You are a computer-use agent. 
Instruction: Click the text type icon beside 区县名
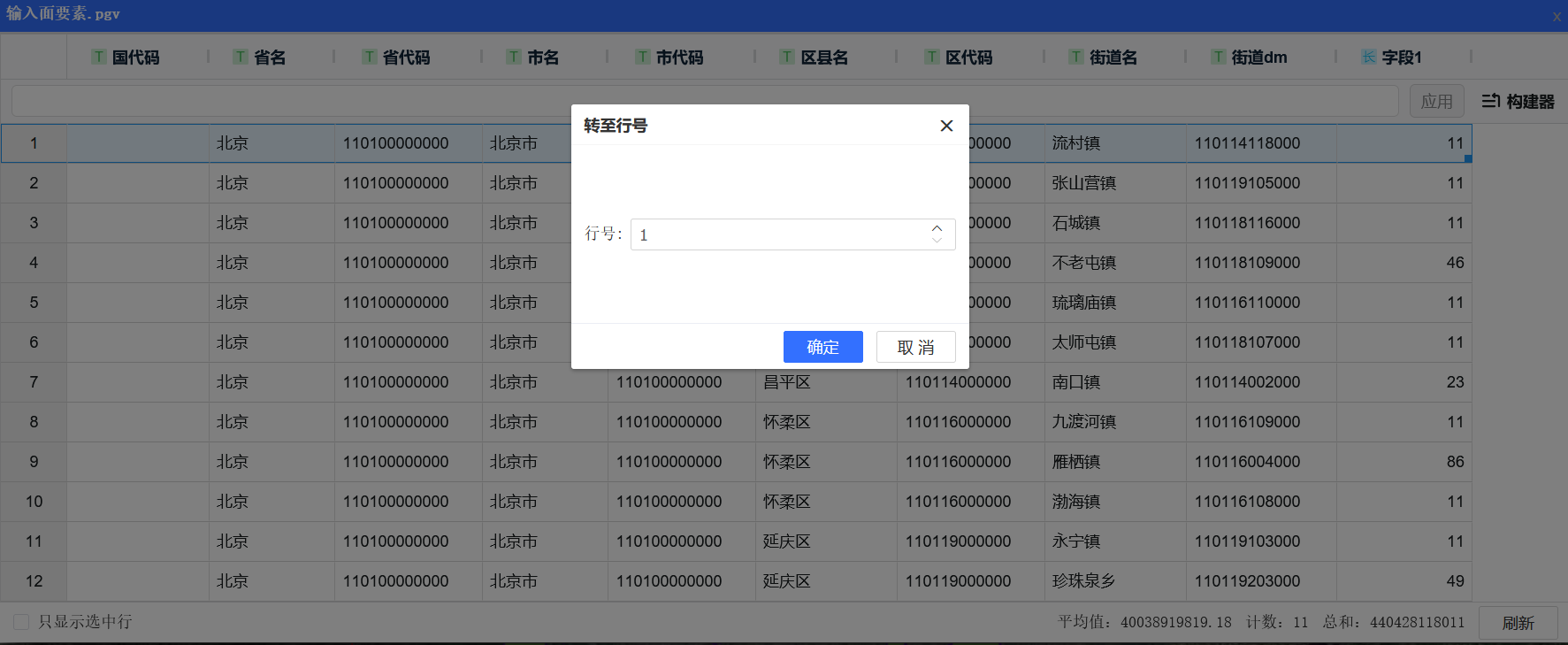(x=787, y=58)
